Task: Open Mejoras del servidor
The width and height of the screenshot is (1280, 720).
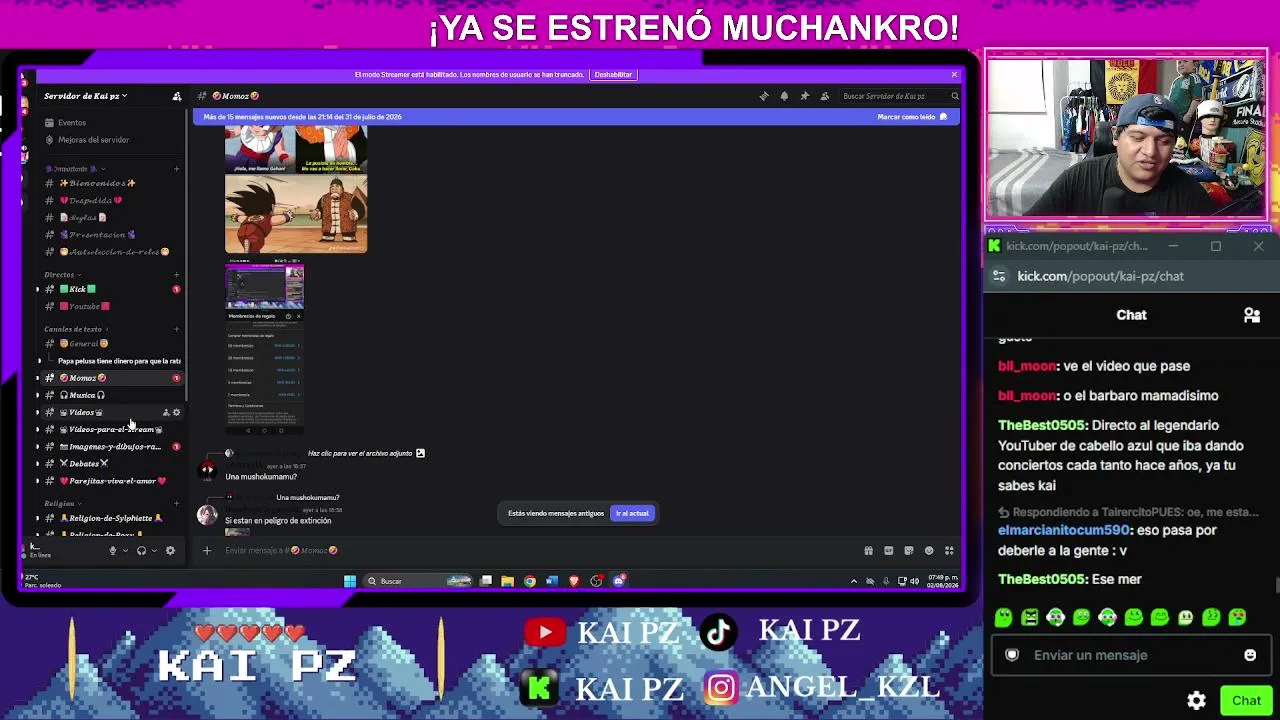Action: [110, 140]
